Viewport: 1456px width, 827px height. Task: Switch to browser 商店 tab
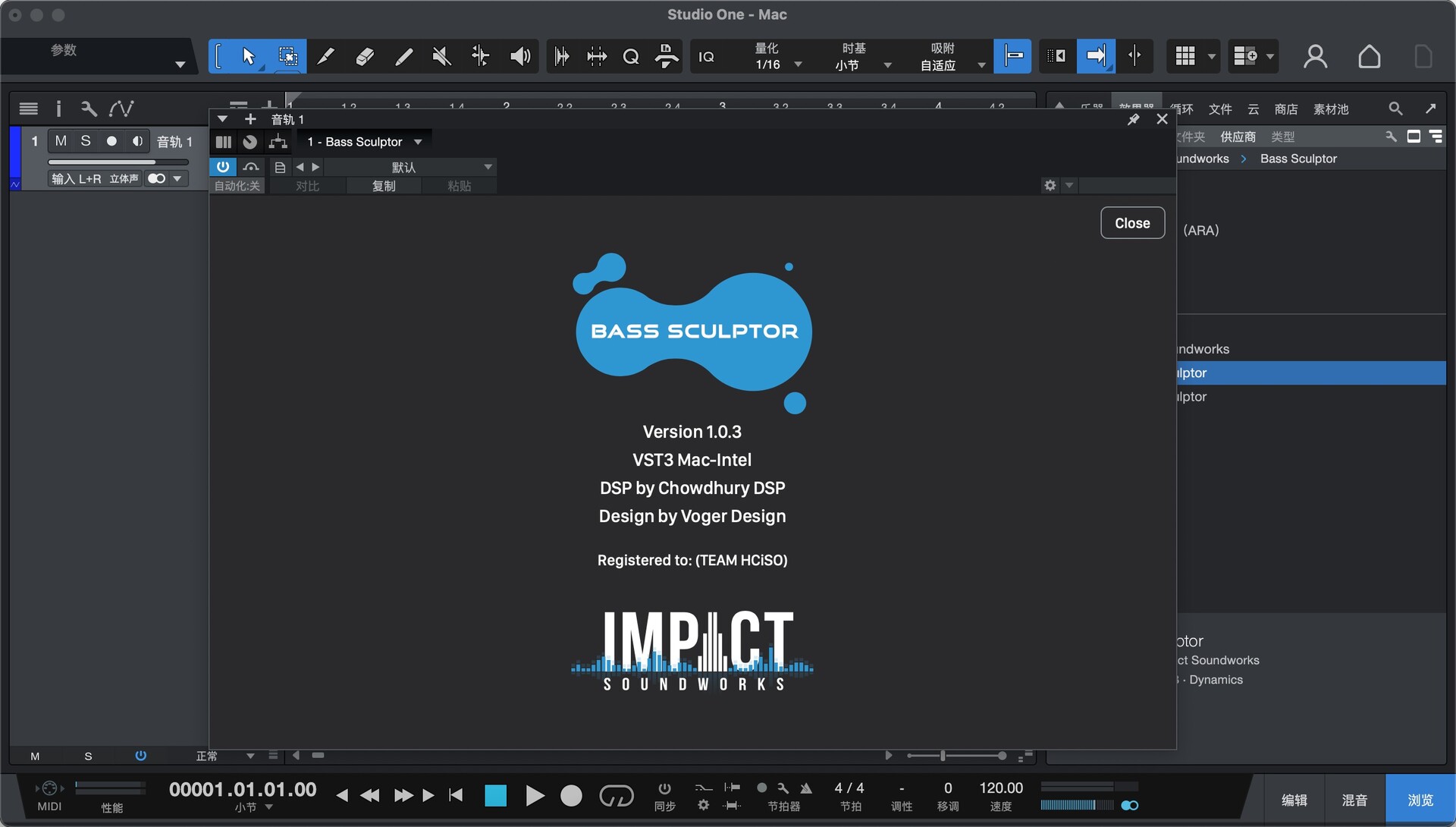click(1286, 109)
